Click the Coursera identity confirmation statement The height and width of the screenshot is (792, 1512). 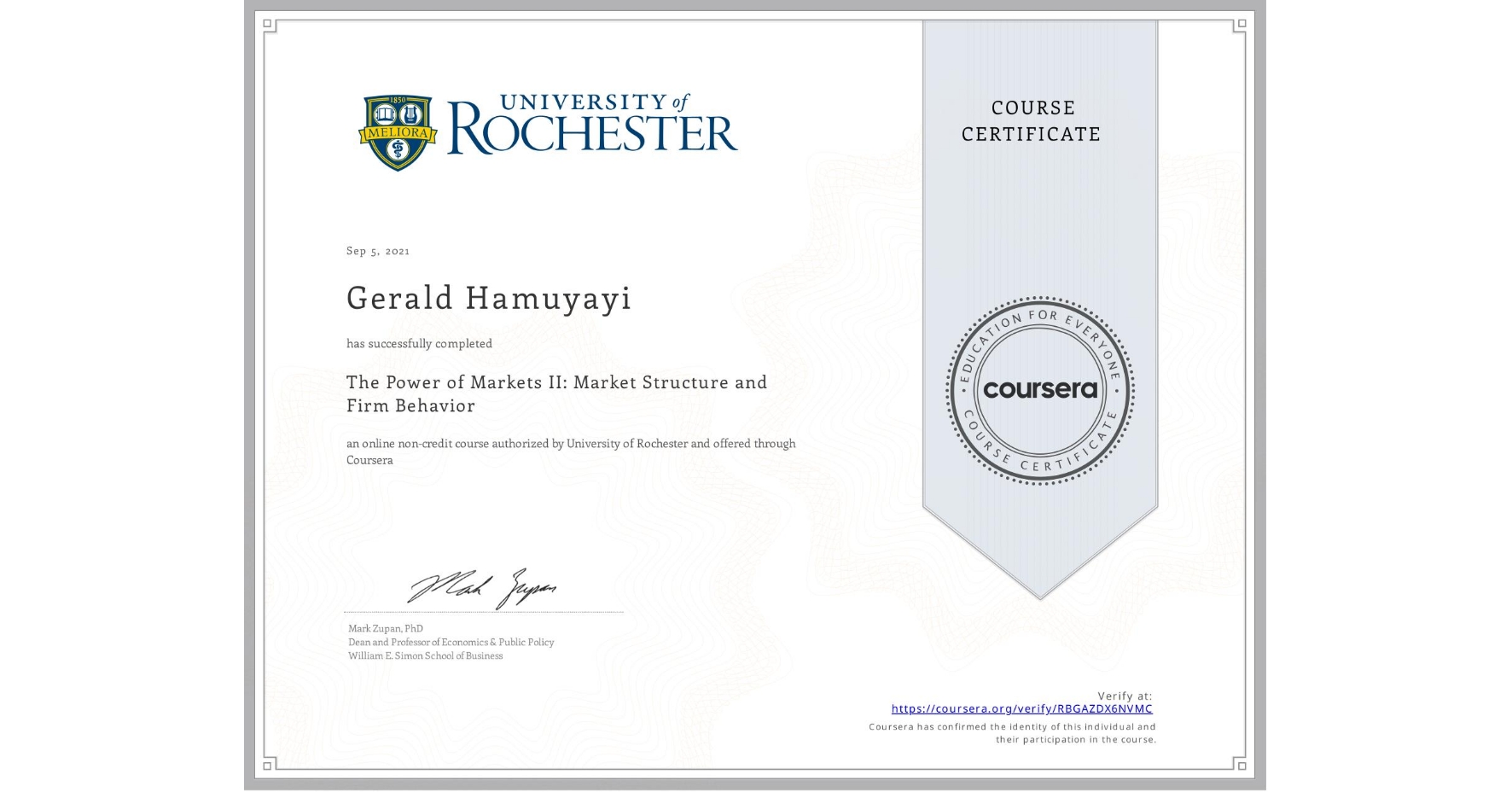coord(1011,732)
